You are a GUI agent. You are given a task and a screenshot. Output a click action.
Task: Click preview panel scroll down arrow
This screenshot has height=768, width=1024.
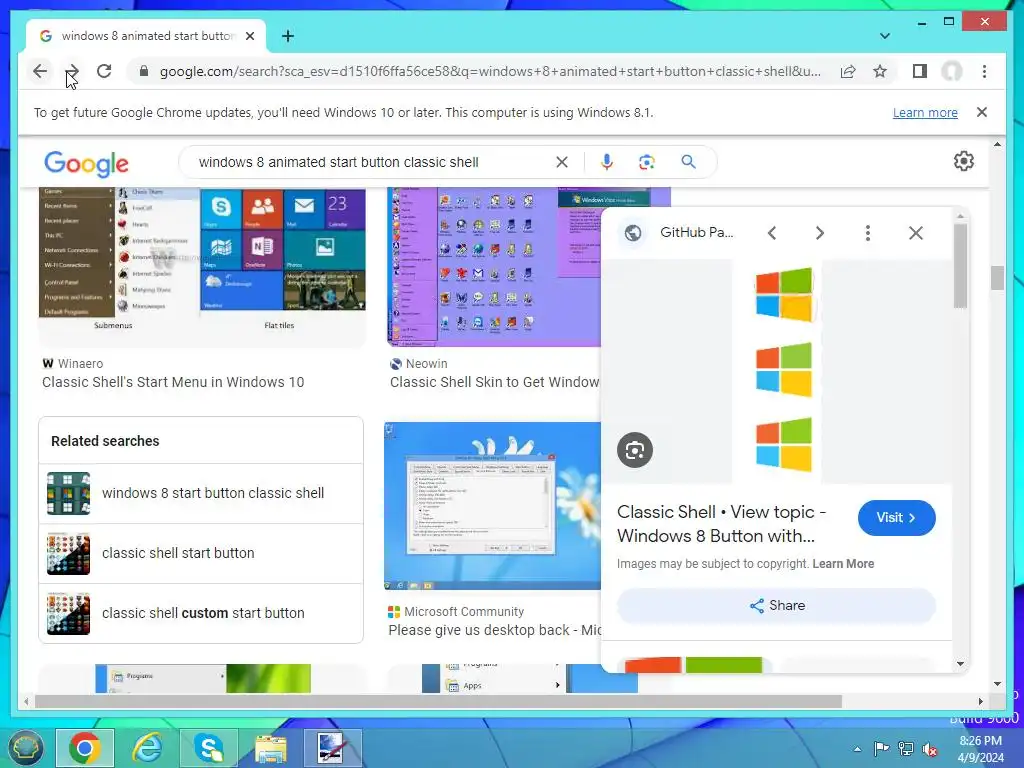960,664
